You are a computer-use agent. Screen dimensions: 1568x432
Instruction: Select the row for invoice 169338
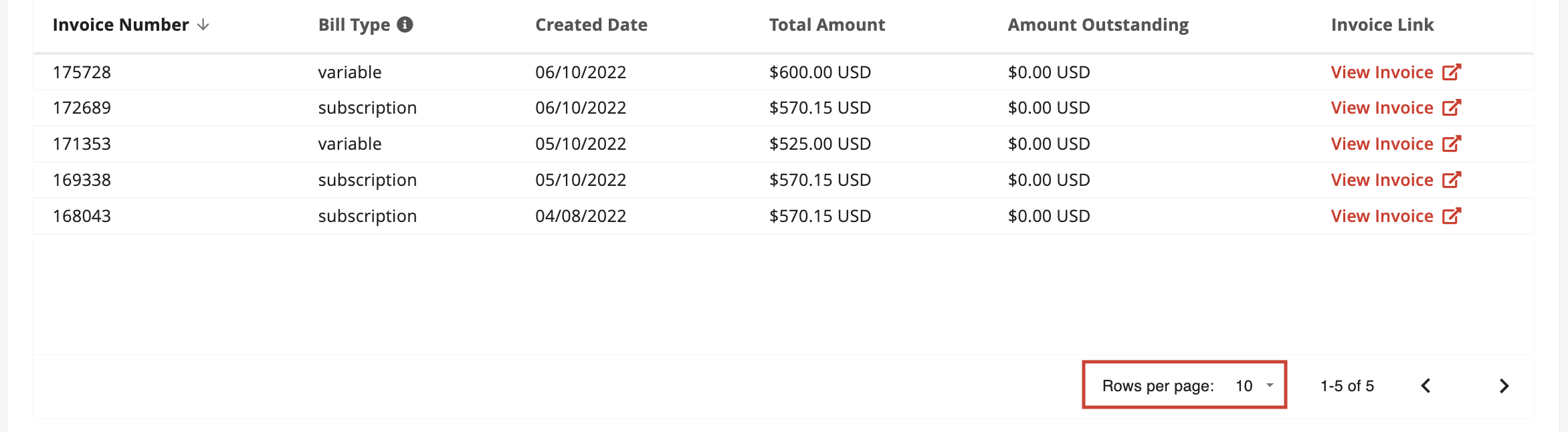pyautogui.click(x=783, y=180)
